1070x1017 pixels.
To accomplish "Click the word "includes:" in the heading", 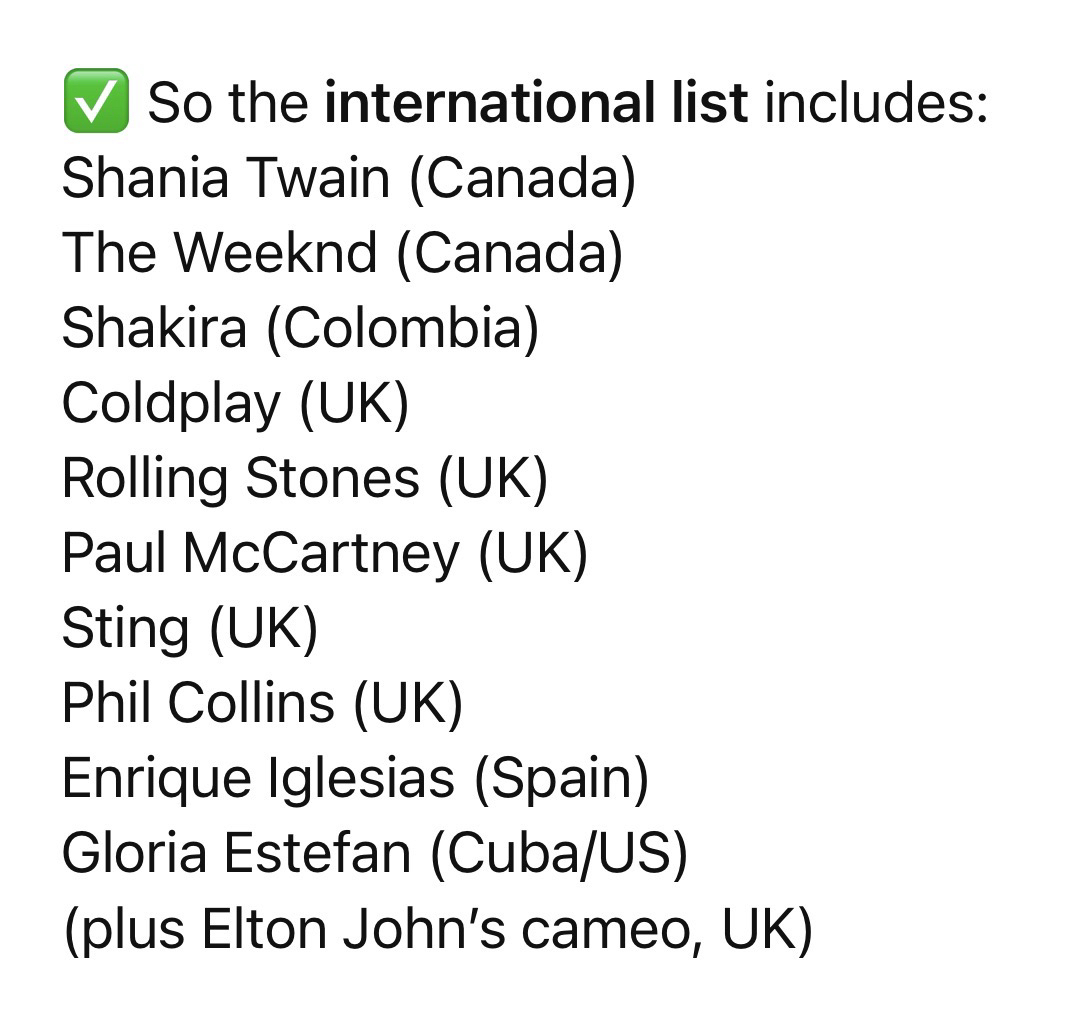I will pos(876,102).
